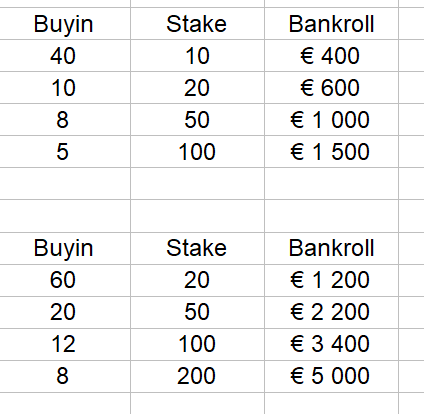Select the first table's Bankroll header cell

(x=331, y=24)
